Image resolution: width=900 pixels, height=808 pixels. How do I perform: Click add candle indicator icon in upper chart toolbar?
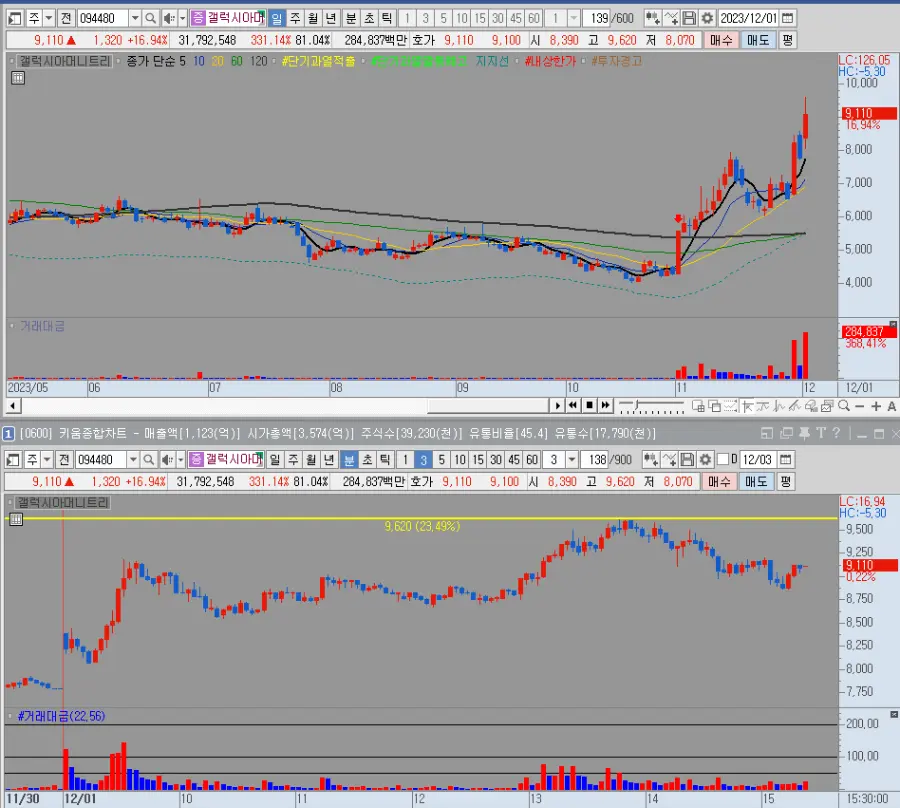pyautogui.click(x=653, y=18)
